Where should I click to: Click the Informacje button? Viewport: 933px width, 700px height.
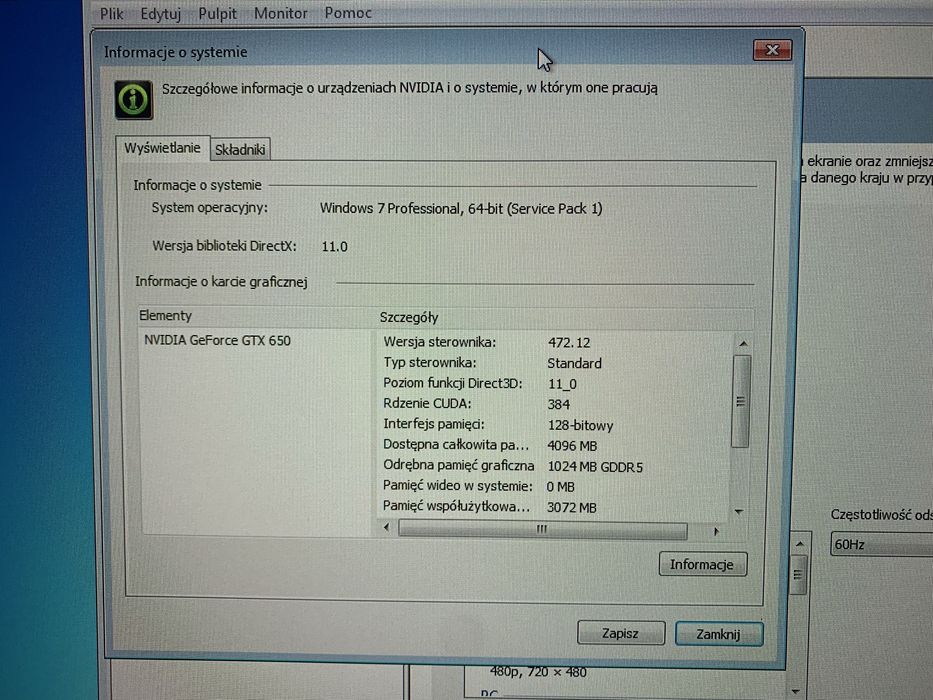[702, 564]
